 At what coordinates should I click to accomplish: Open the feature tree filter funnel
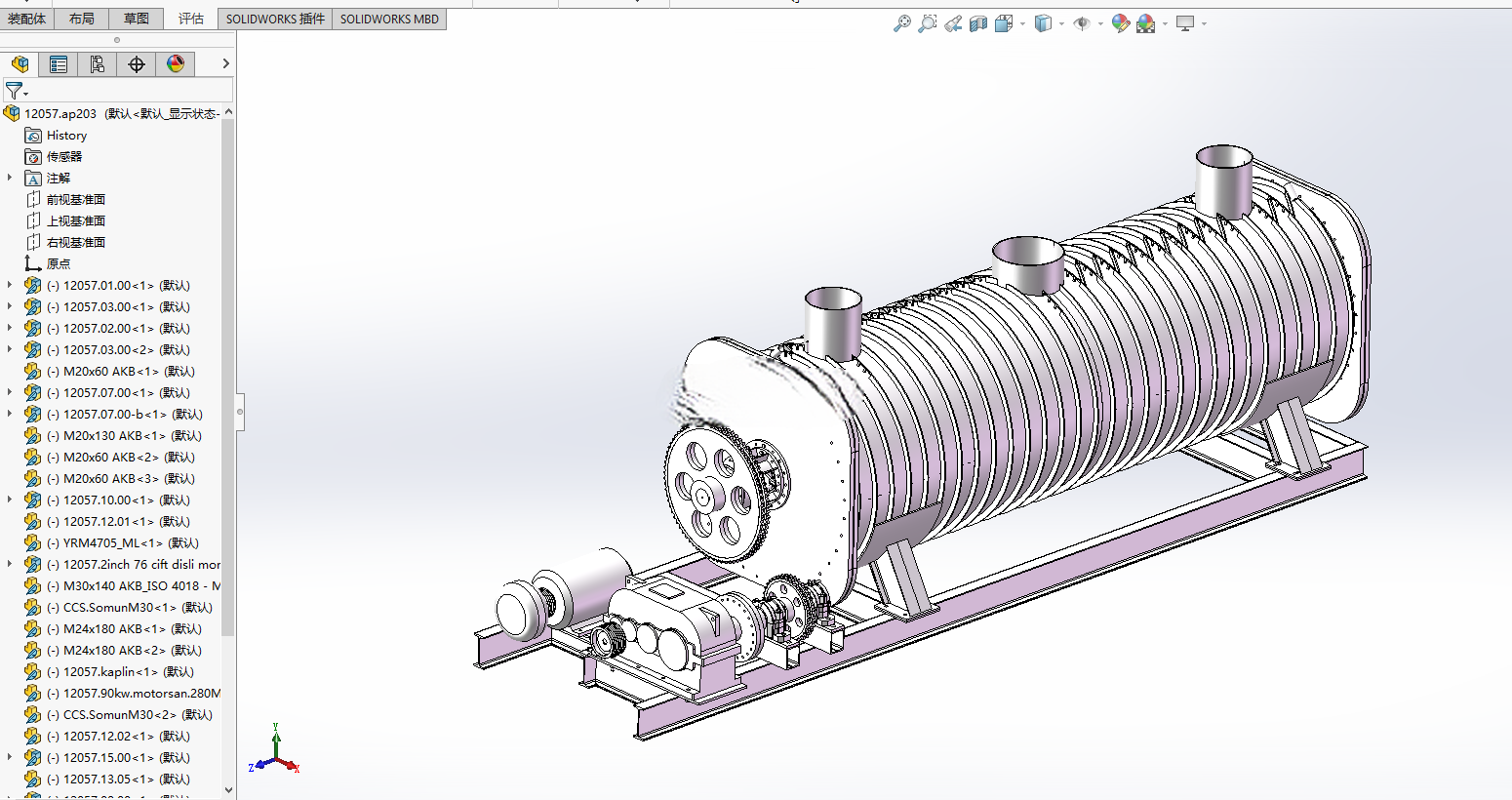pyautogui.click(x=15, y=91)
